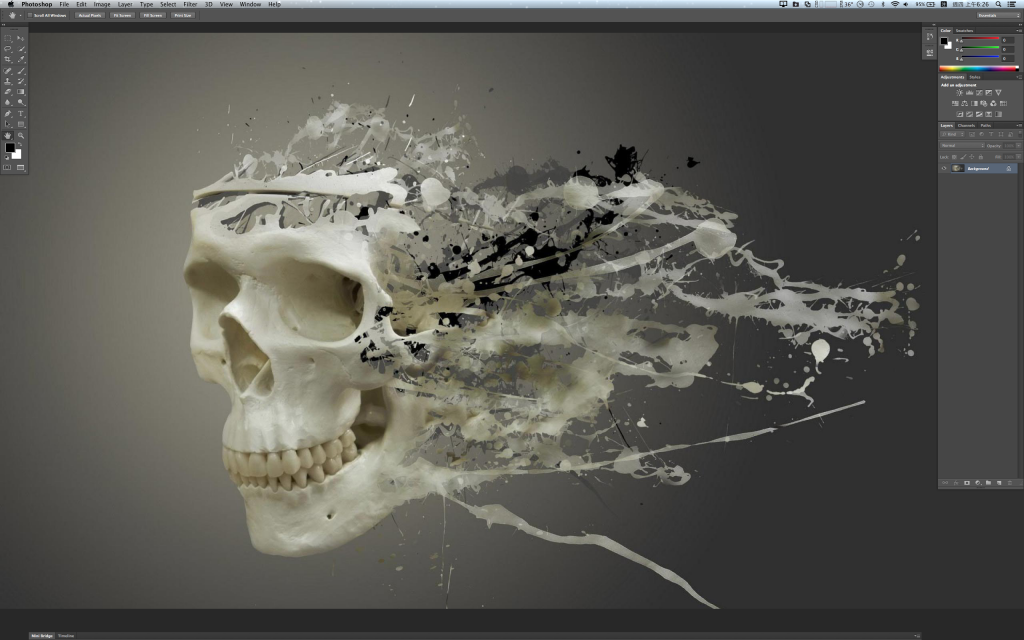Open the Filter menu
Image resolution: width=1024 pixels, height=640 pixels.
click(190, 4)
